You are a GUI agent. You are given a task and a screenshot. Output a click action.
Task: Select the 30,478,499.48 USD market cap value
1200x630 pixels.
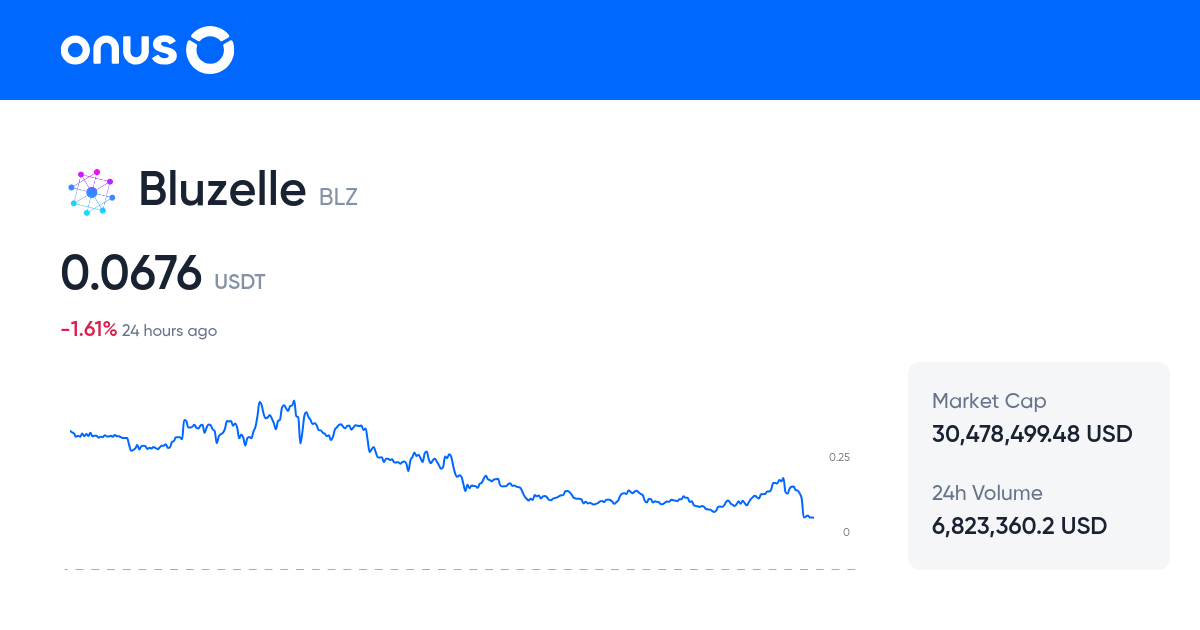tap(1032, 434)
